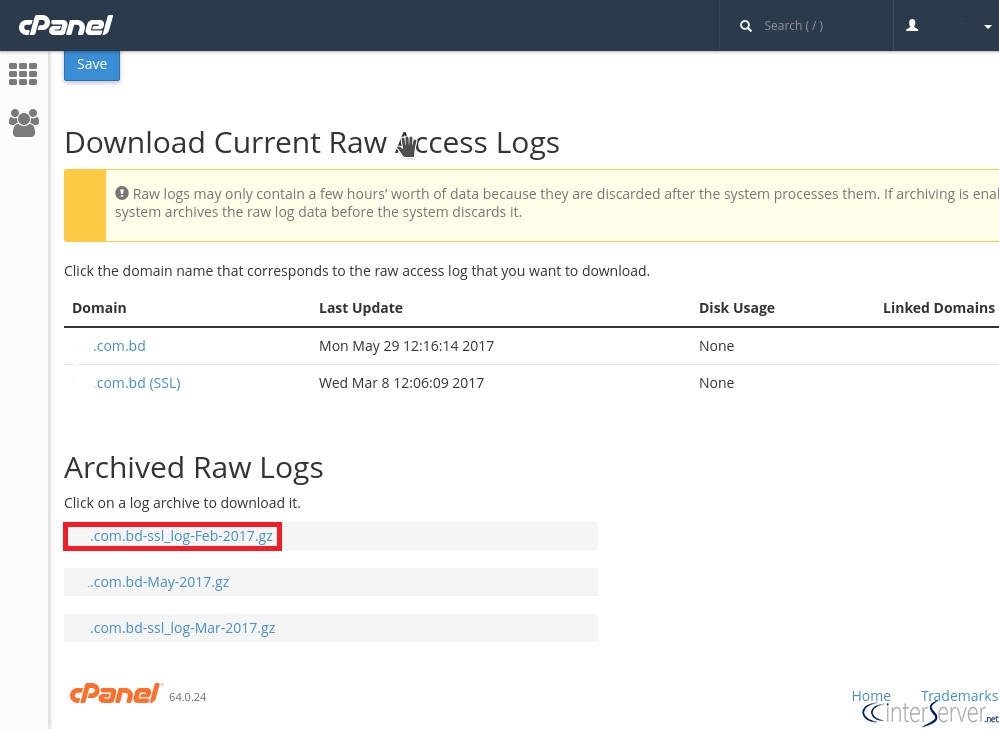Viewport: 999px width, 729px height.
Task: Click the version number 64.0.24
Action: pyautogui.click(x=187, y=697)
